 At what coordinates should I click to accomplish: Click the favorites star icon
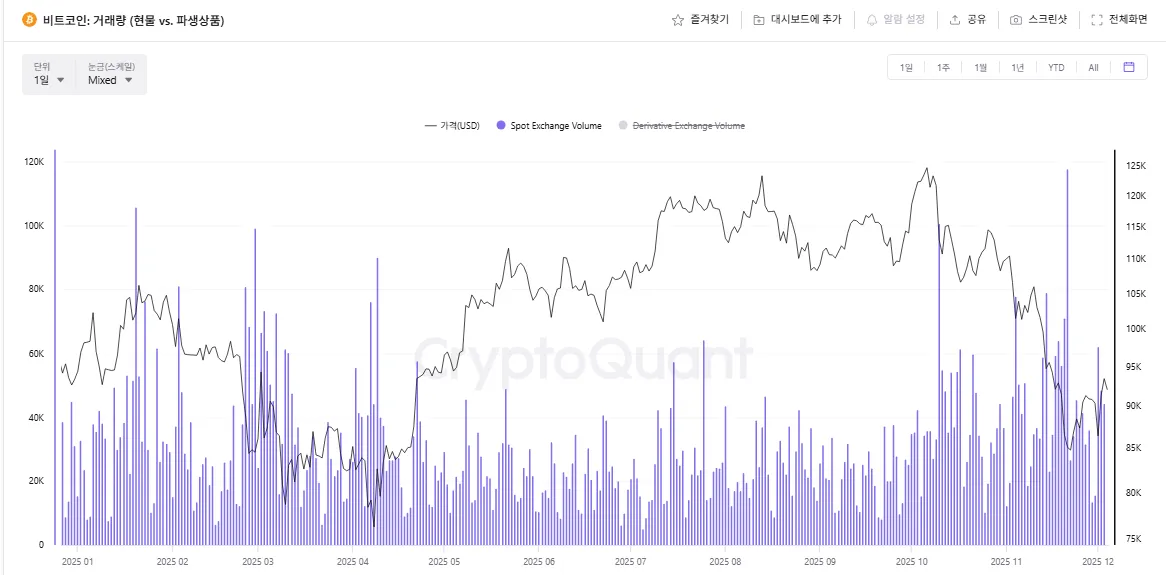coord(677,20)
